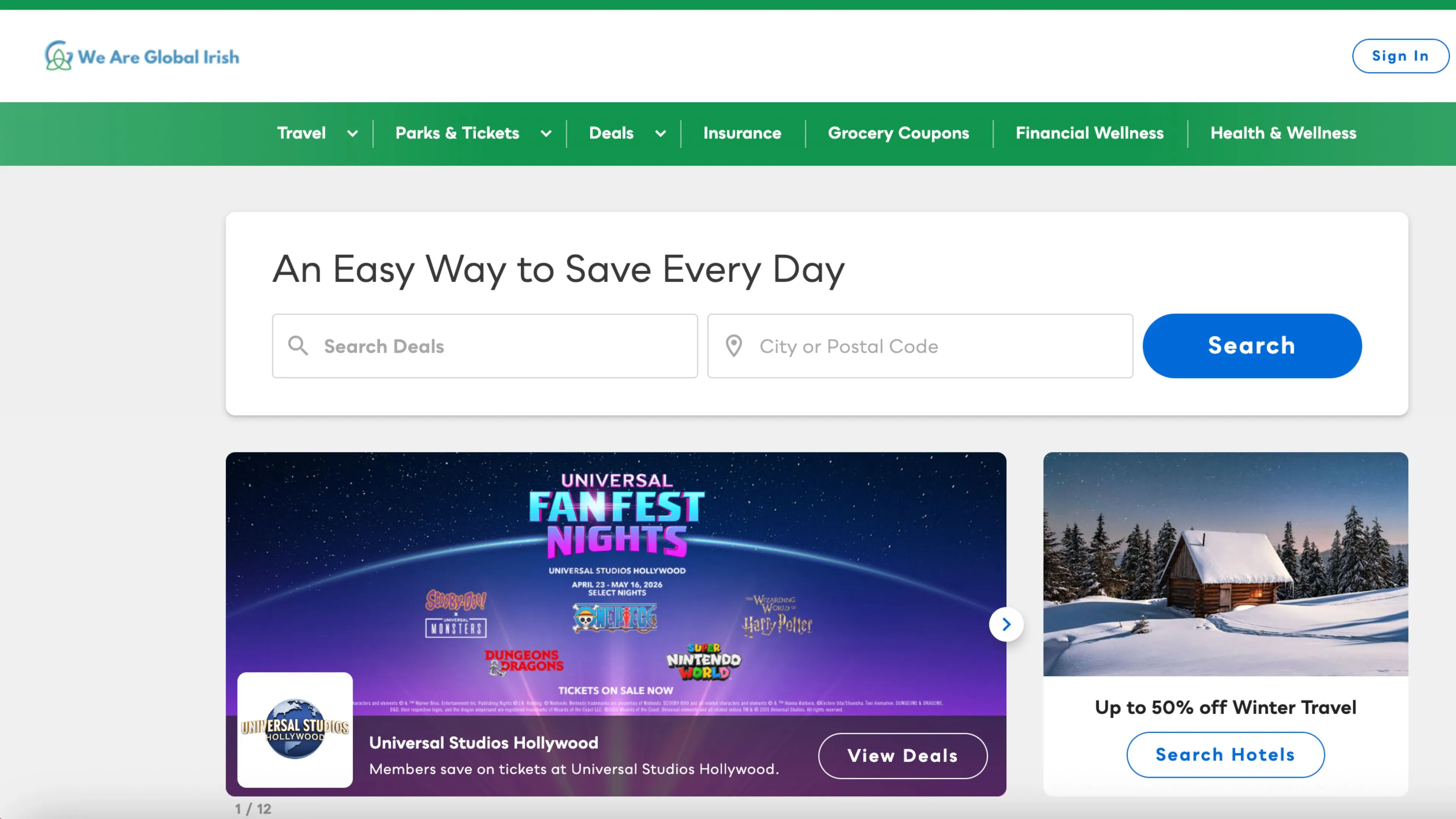The image size is (1456, 819).
Task: Click the Universal Studios Hollywood logo thumbnail
Action: (x=295, y=729)
